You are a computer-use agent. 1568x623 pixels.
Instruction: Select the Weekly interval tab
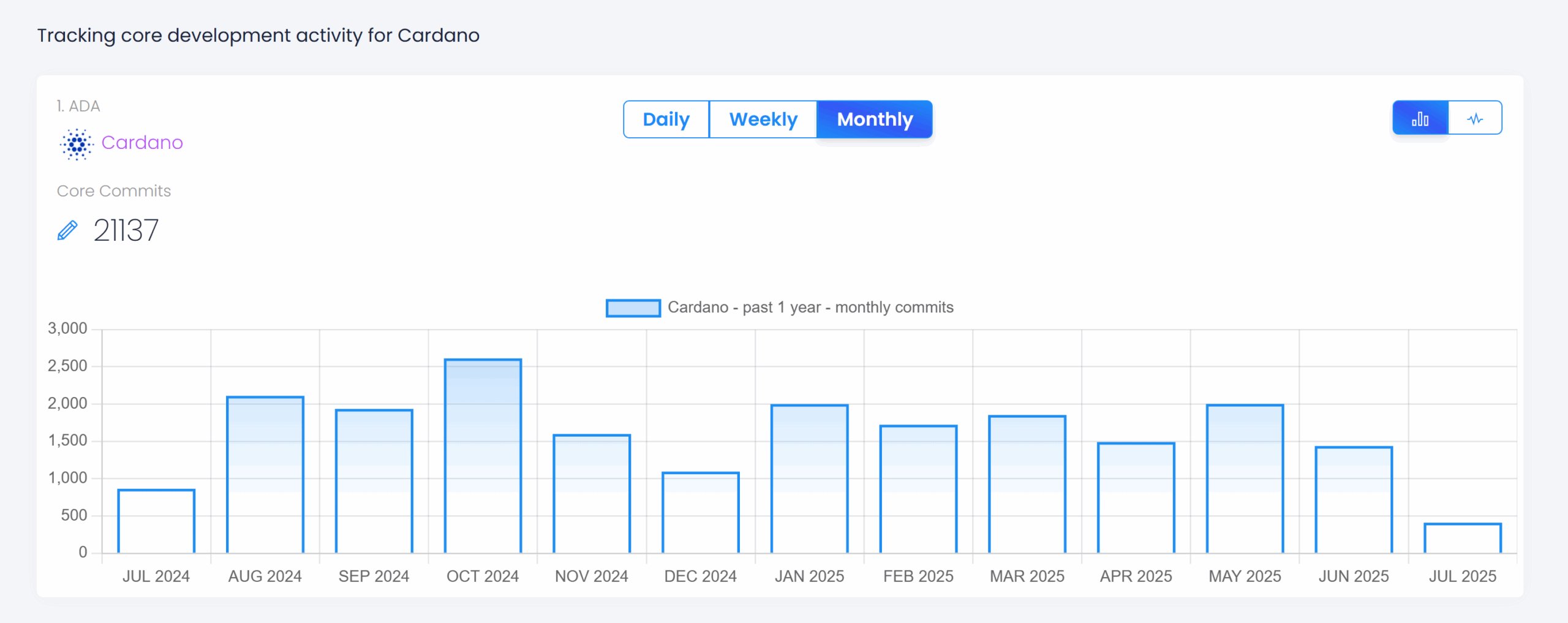pos(763,119)
